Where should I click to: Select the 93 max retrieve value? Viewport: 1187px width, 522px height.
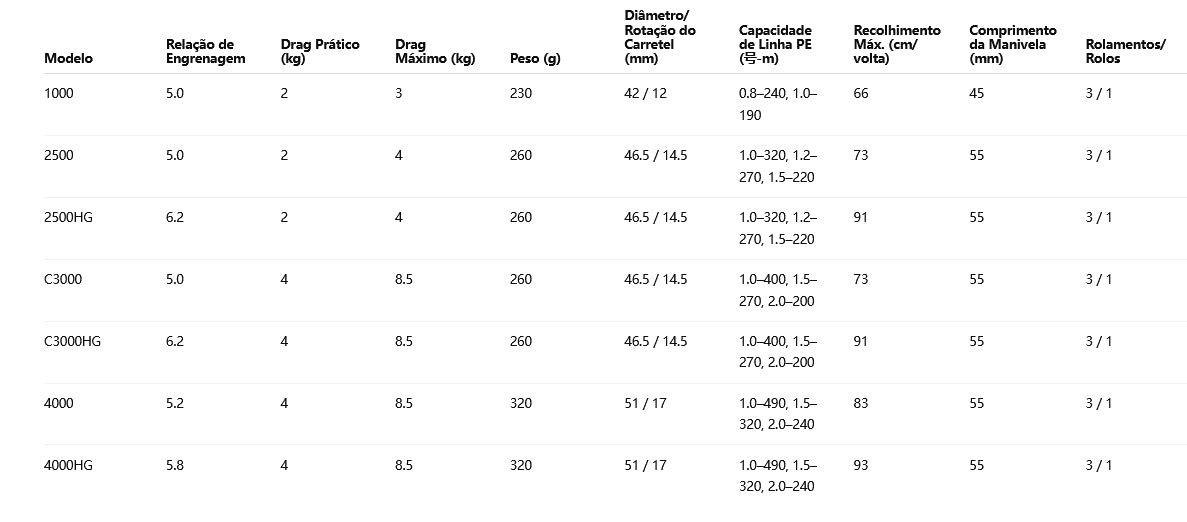862,465
